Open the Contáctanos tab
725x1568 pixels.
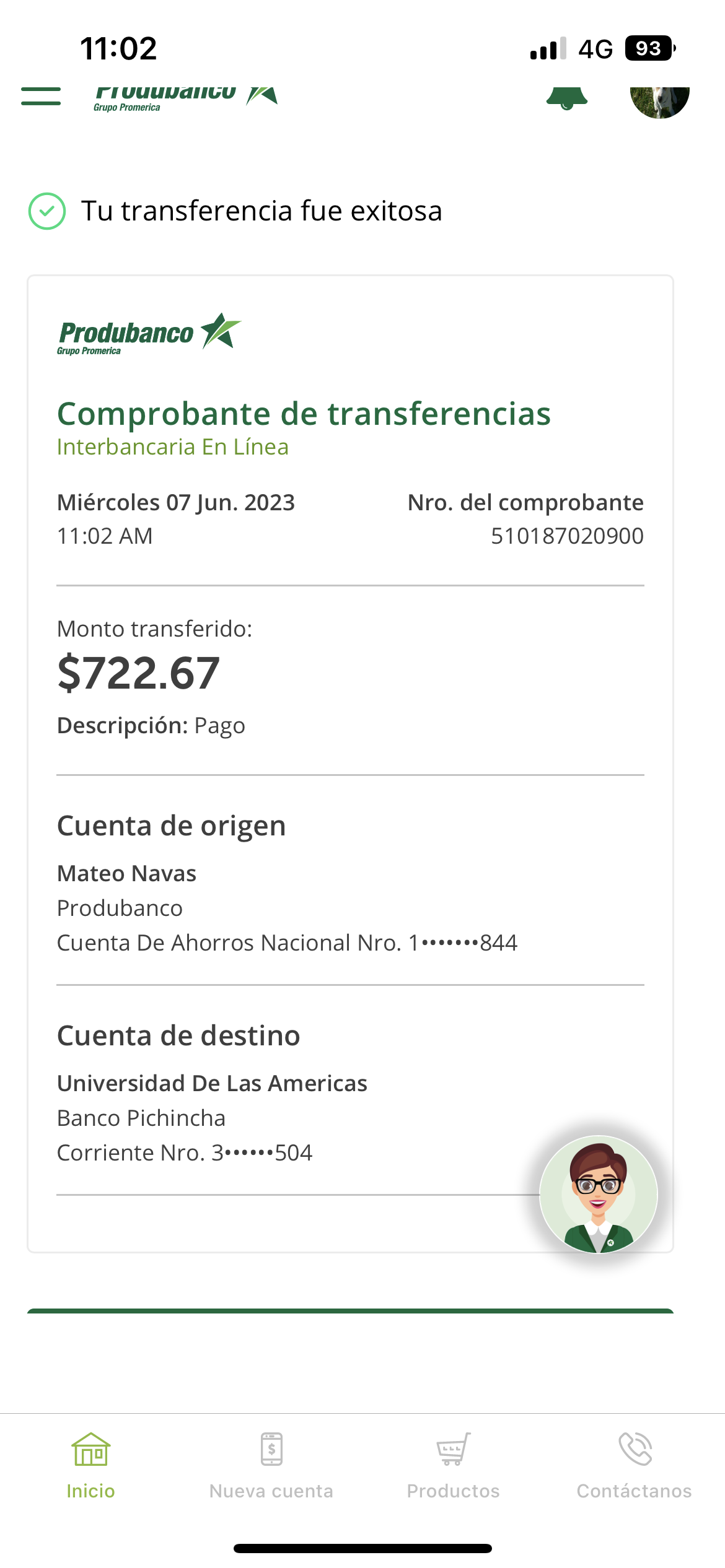click(634, 1491)
